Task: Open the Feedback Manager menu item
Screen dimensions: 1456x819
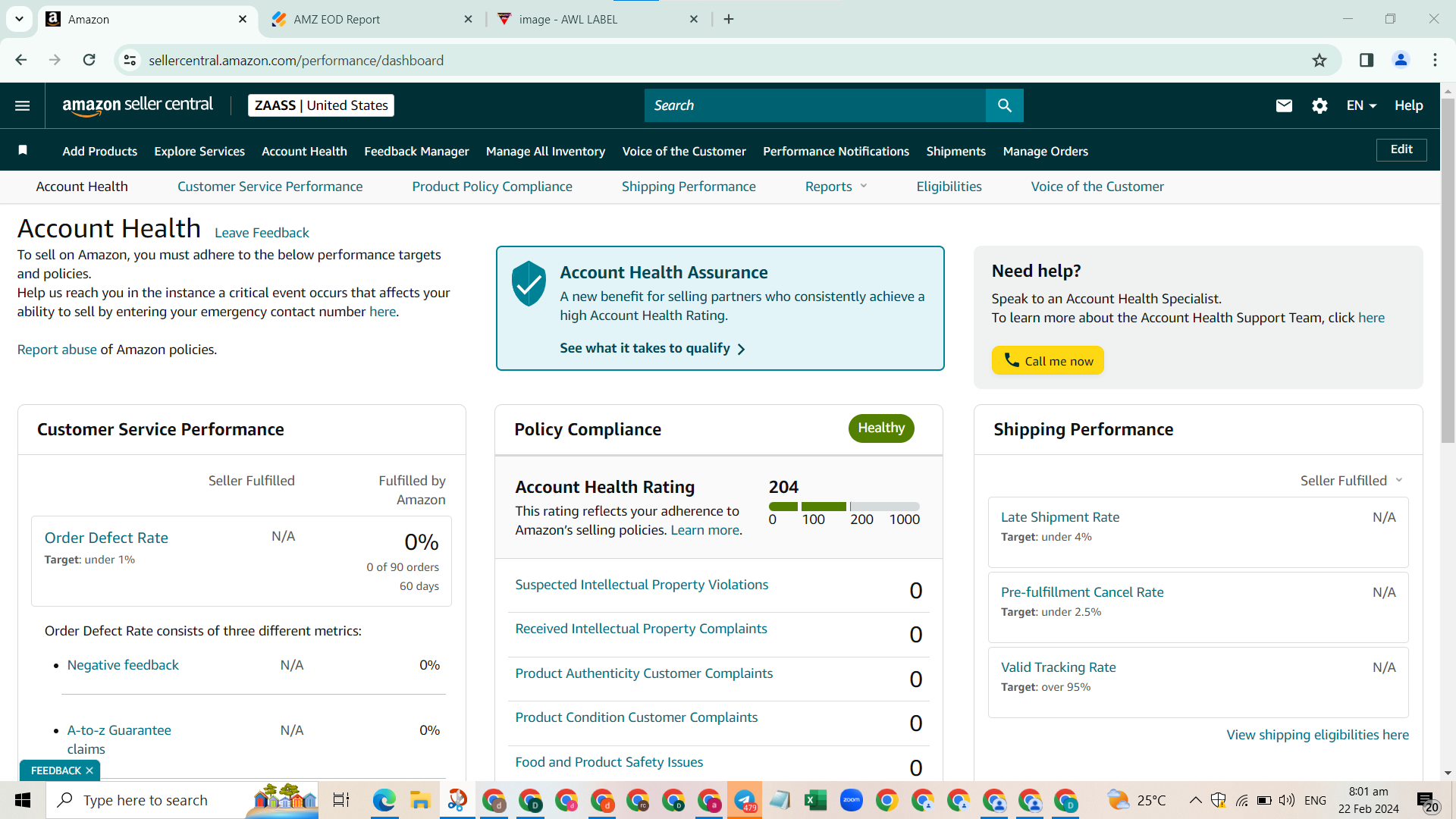Action: [416, 152]
